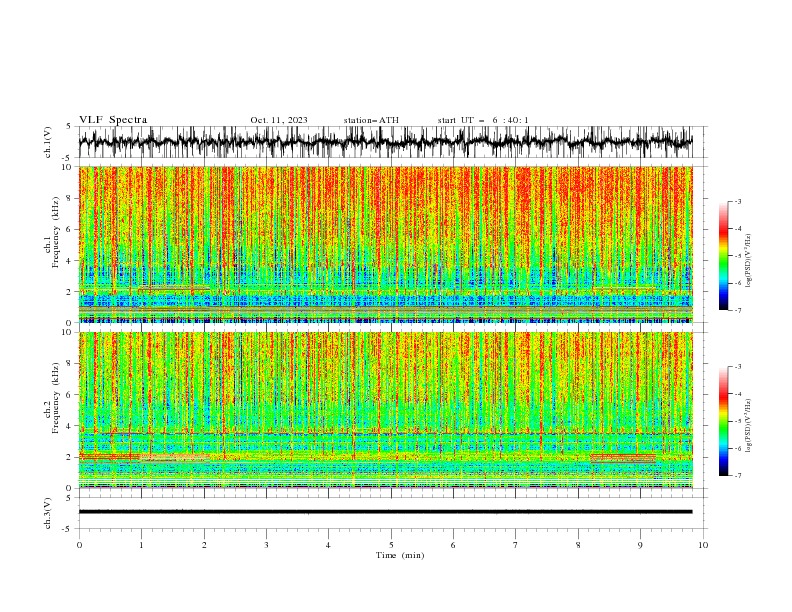Click the 'Time (min)' axis label
This screenshot has width=792, height=612.
tap(400, 555)
